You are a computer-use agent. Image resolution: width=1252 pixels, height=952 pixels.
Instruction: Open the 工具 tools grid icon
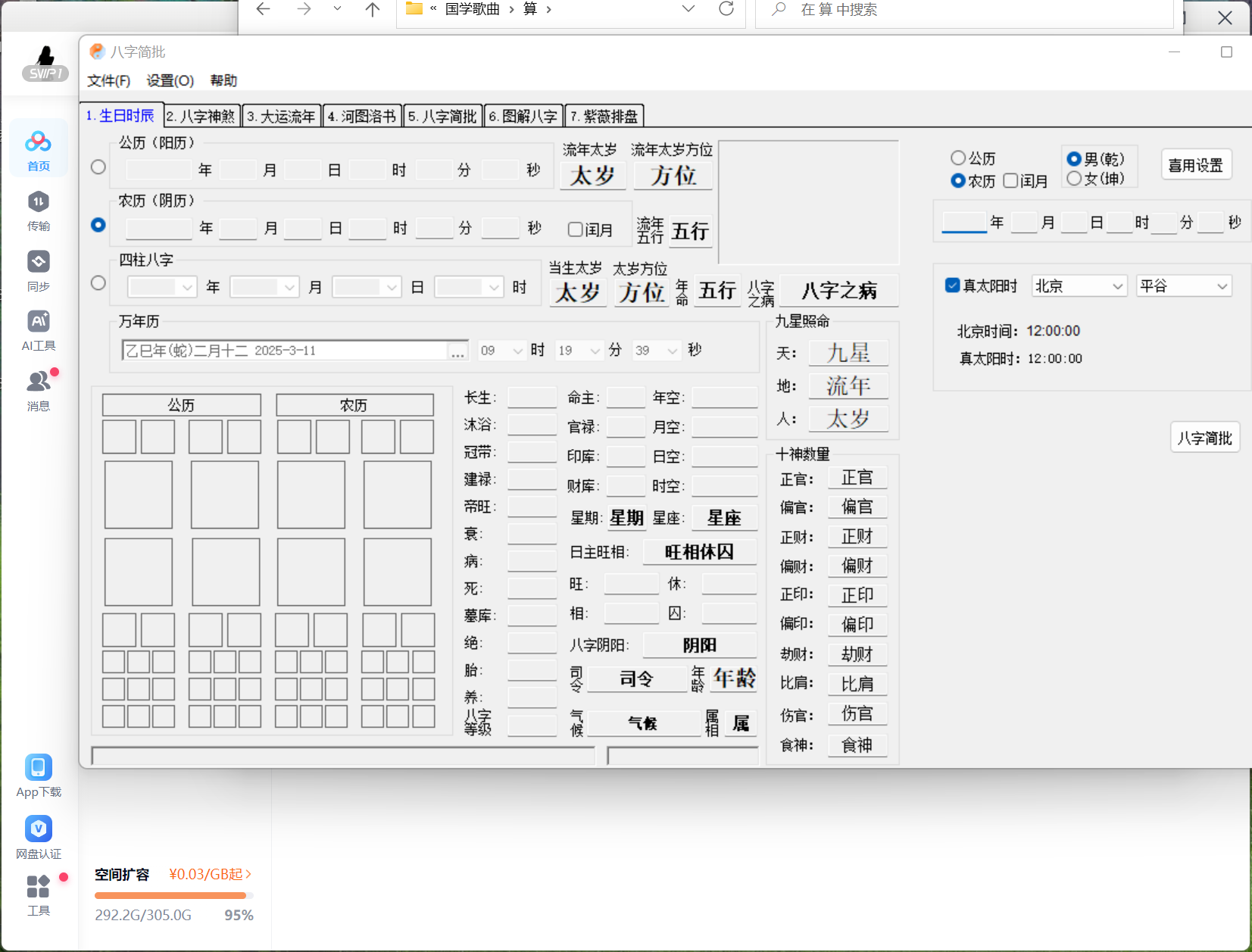tap(39, 894)
